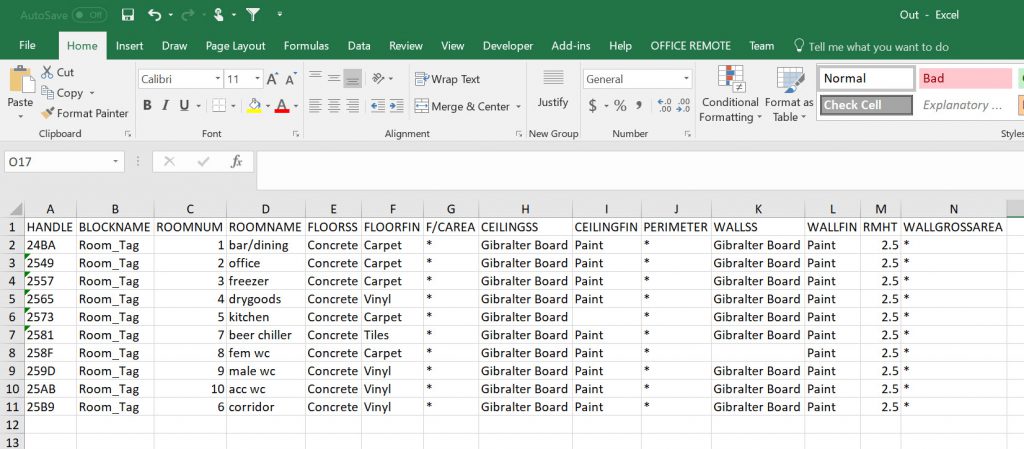
Task: Toggle Underline formatting
Action: [184, 106]
